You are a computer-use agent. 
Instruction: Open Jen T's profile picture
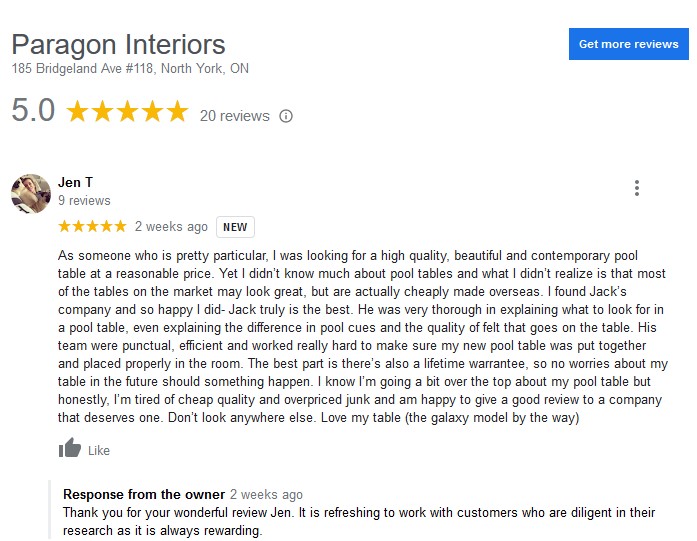click(31, 193)
